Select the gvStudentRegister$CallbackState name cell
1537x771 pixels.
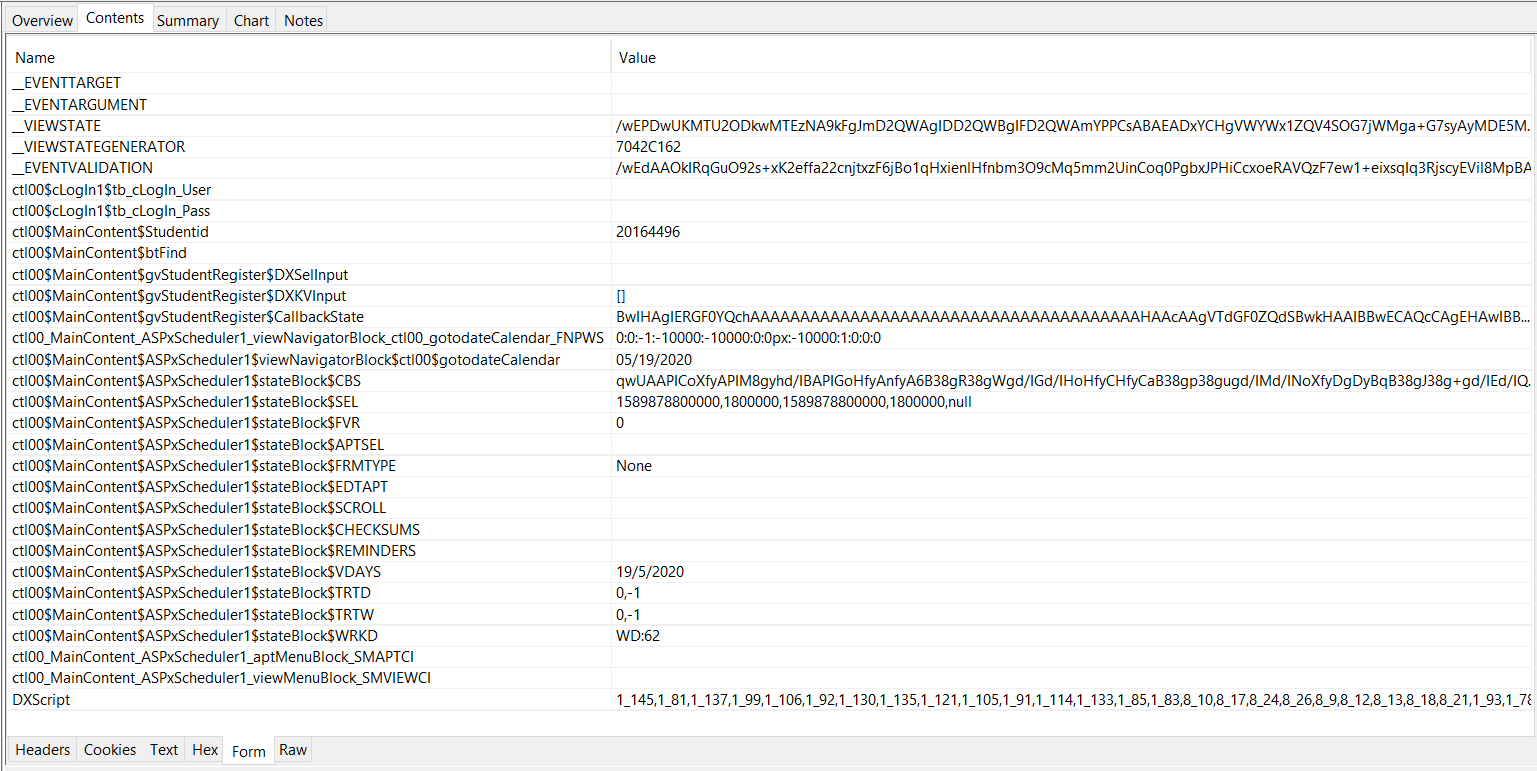pos(310,317)
